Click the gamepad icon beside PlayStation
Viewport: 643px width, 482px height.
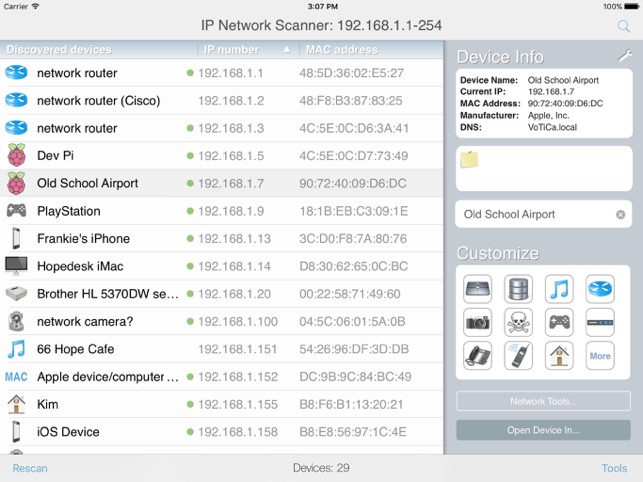coord(16,211)
